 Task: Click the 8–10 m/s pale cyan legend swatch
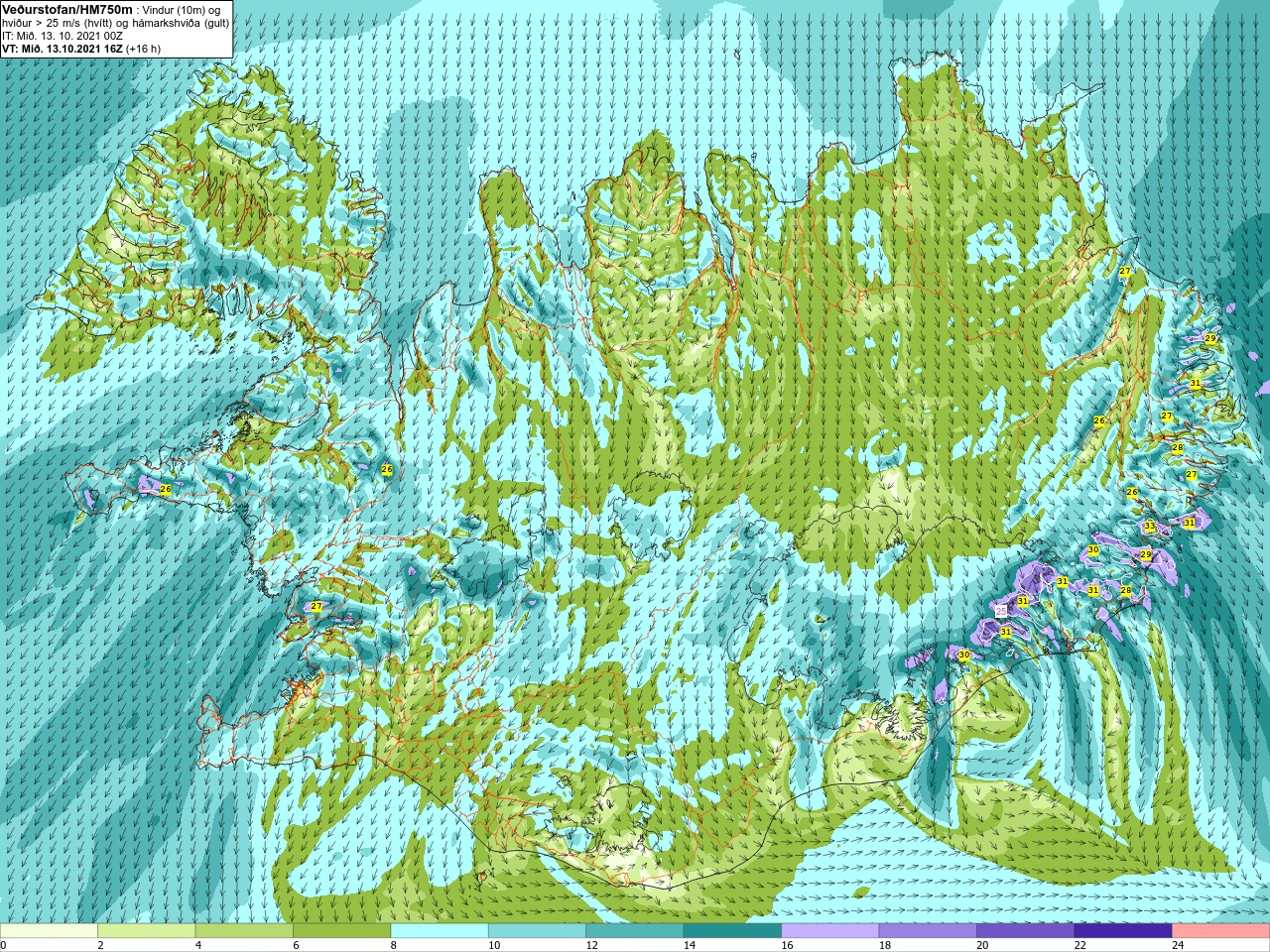pyautogui.click(x=440, y=931)
